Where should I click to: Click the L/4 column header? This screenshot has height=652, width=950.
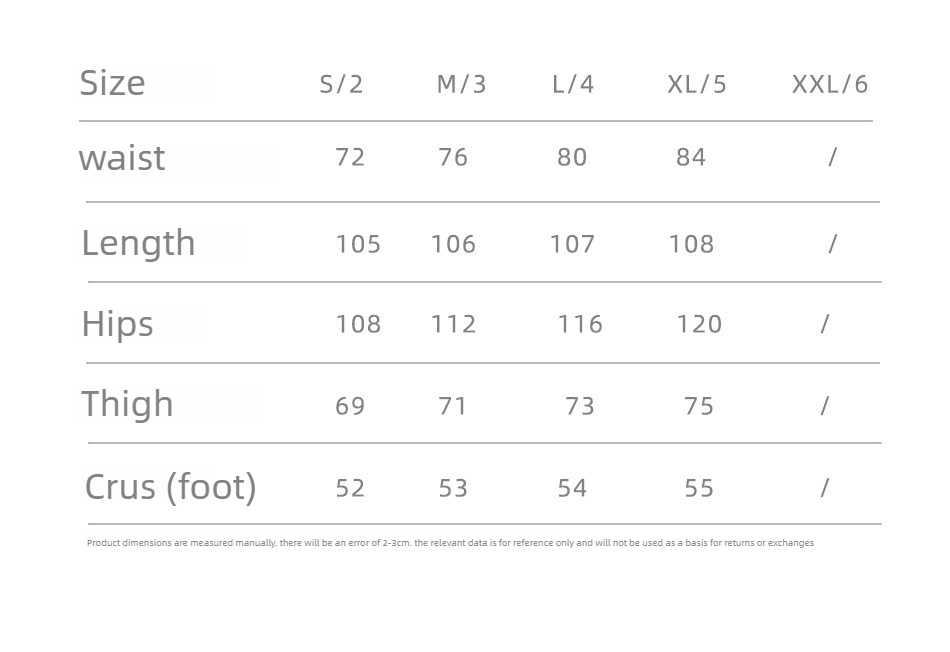pyautogui.click(x=573, y=84)
